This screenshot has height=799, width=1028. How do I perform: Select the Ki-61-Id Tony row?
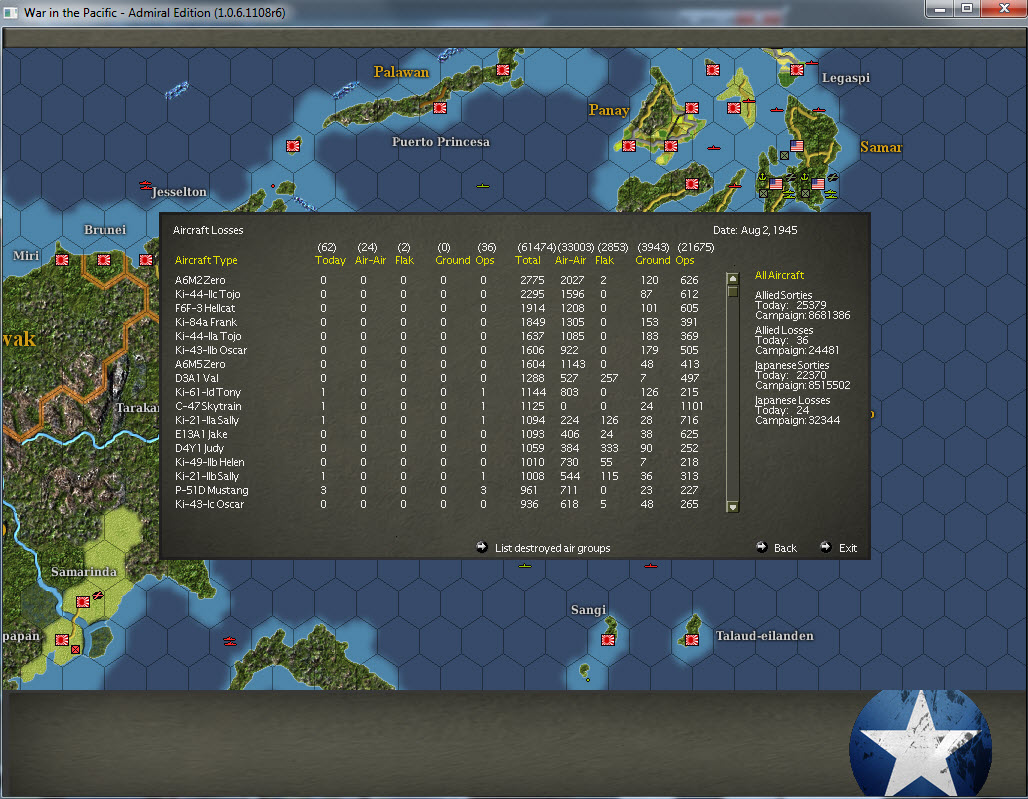[x=439, y=392]
